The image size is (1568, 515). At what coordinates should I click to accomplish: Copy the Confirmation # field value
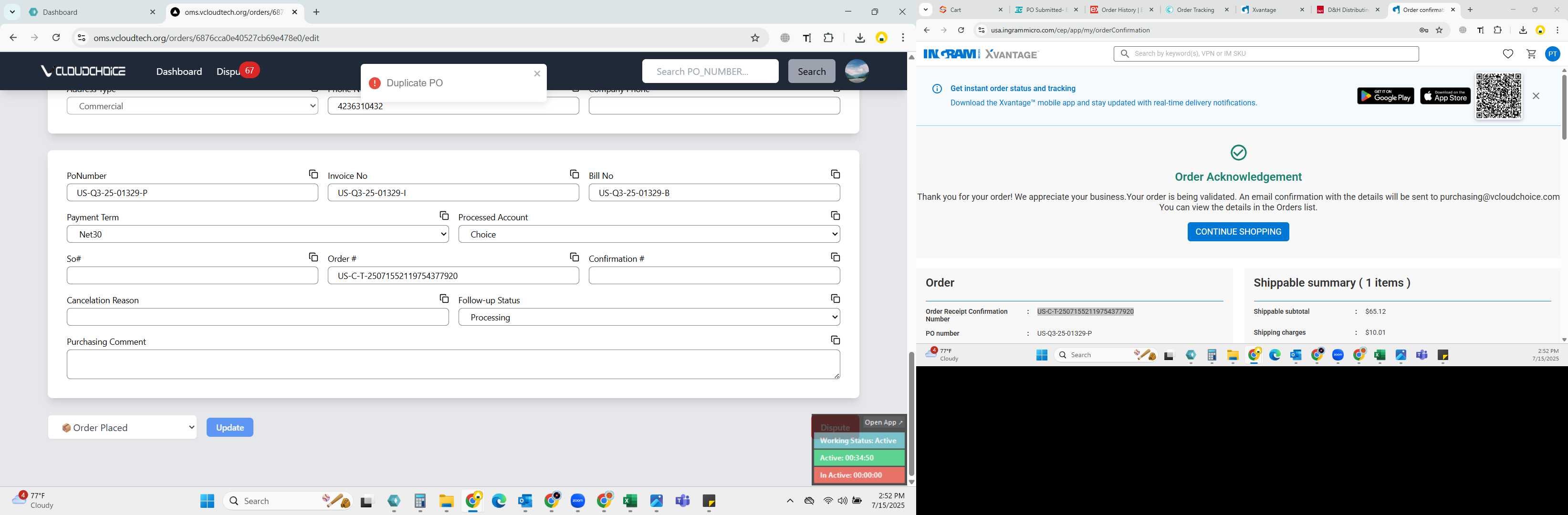835,257
